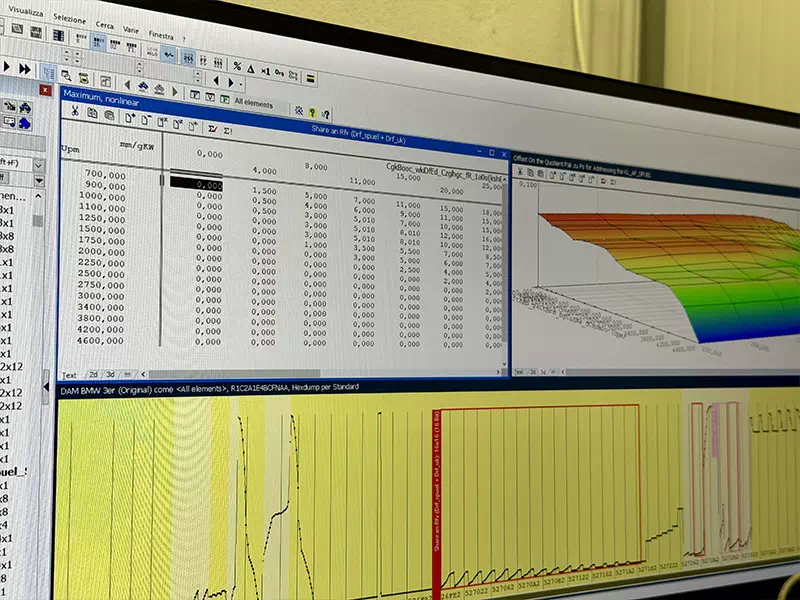Switch to Text tab in Maximum nonlinear window
Viewport: 800px width, 600px height.
[69, 375]
